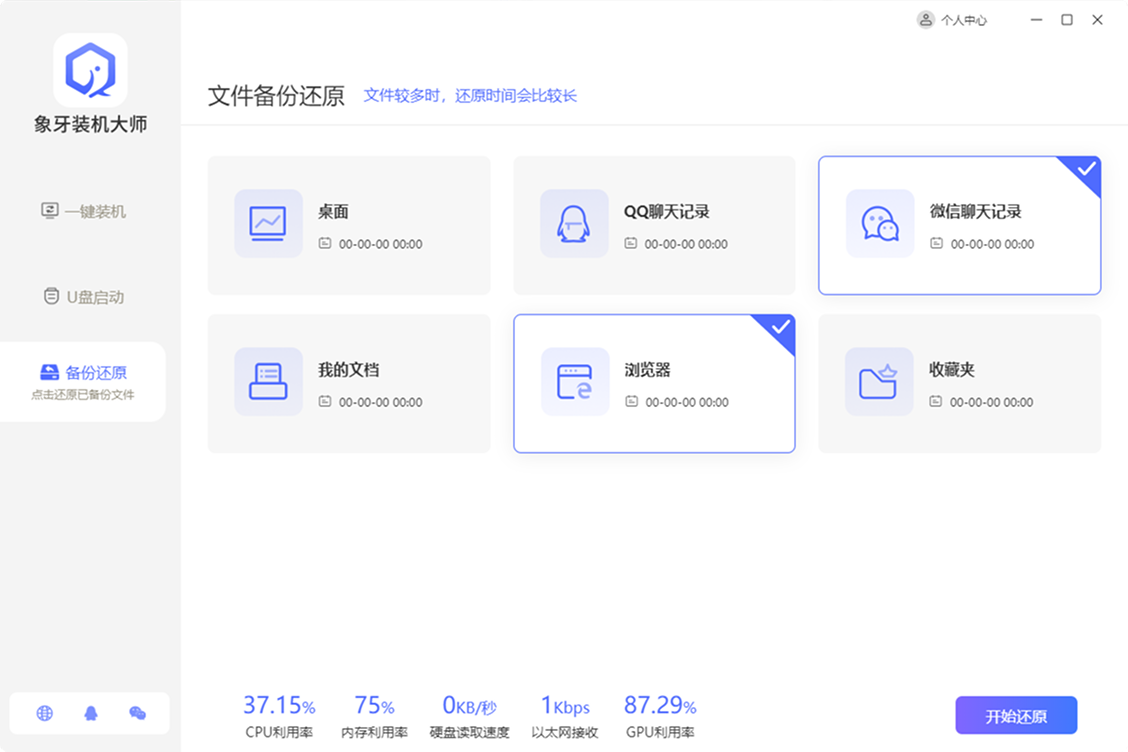The width and height of the screenshot is (1128, 752).
Task: Open the globe icon at bottom left
Action: (44, 714)
